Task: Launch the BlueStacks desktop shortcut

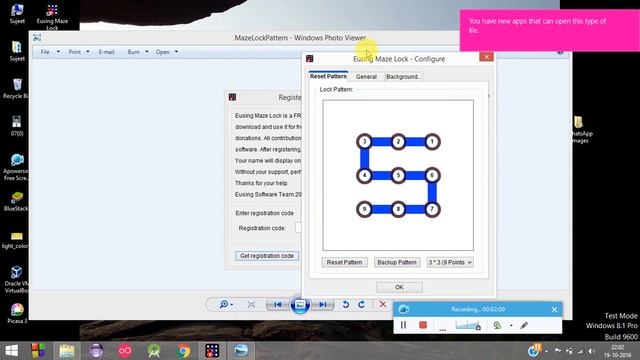Action: coord(16,201)
